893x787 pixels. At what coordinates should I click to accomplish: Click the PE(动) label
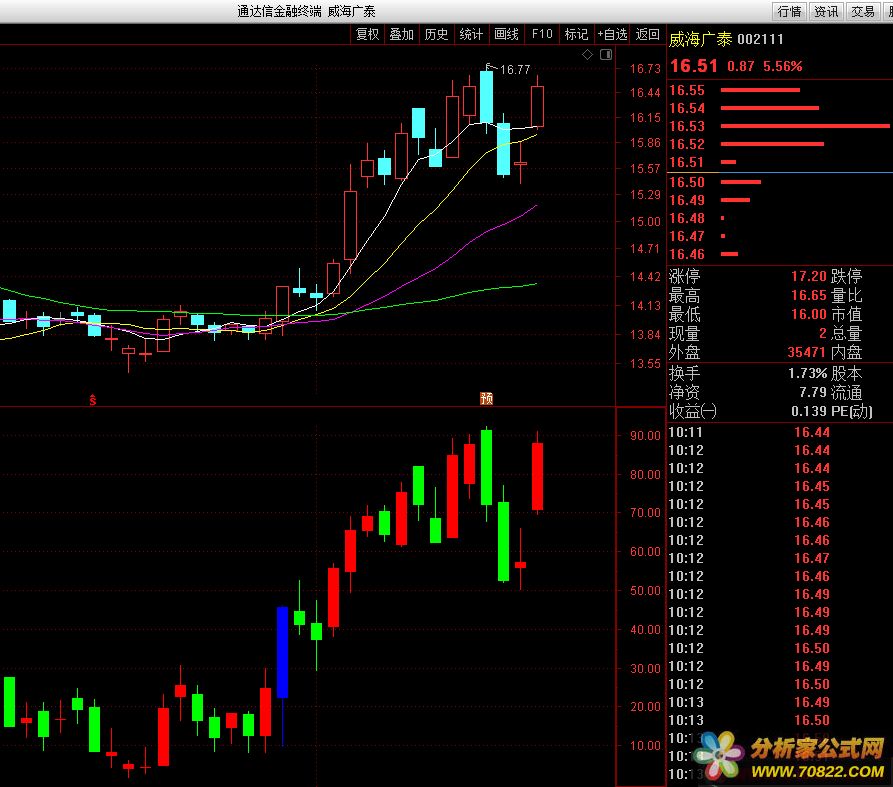pos(851,411)
